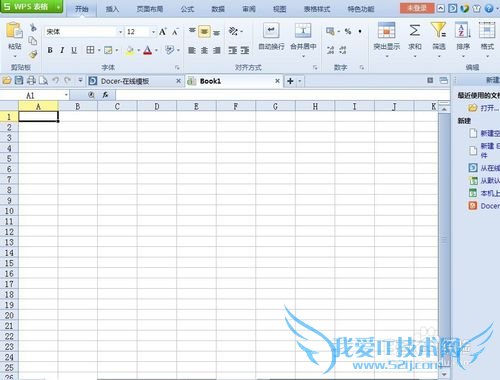
Task: Click the 打开... link in the side panel
Action: (x=490, y=108)
